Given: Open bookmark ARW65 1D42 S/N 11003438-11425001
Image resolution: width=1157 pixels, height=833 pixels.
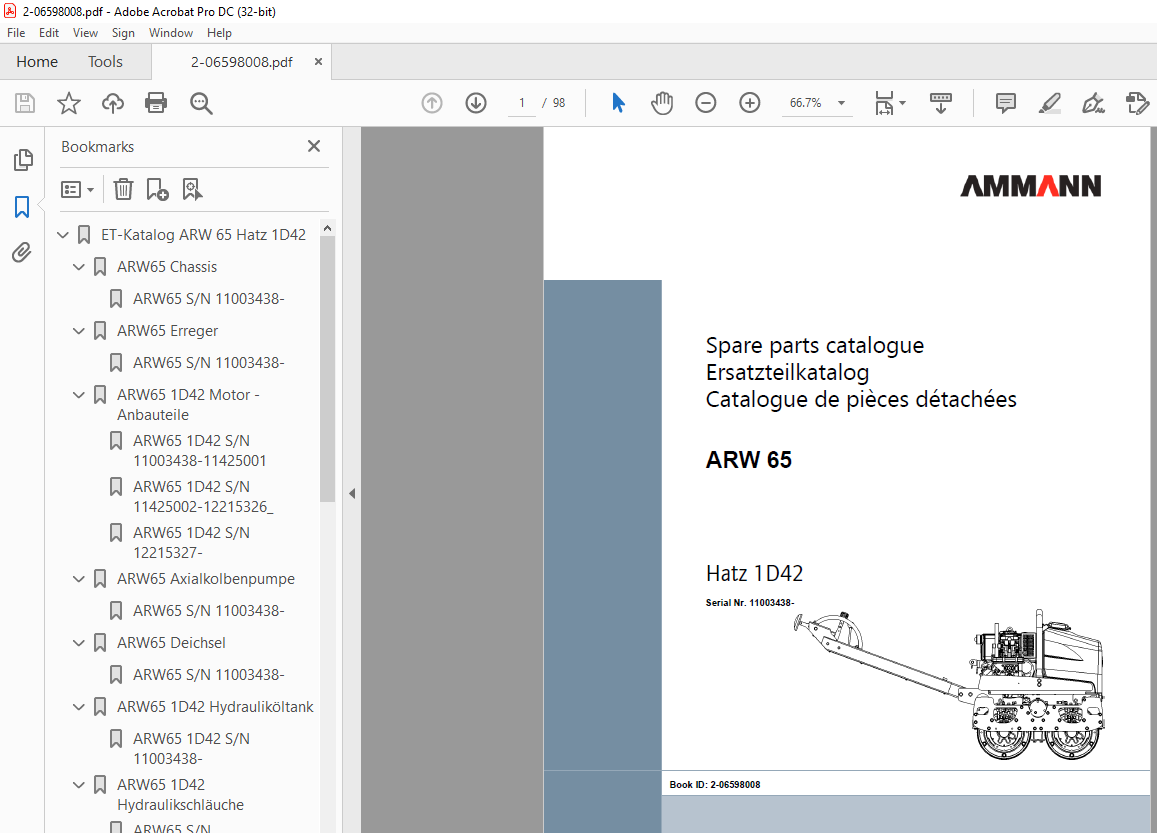Looking at the screenshot, I should click(199, 450).
